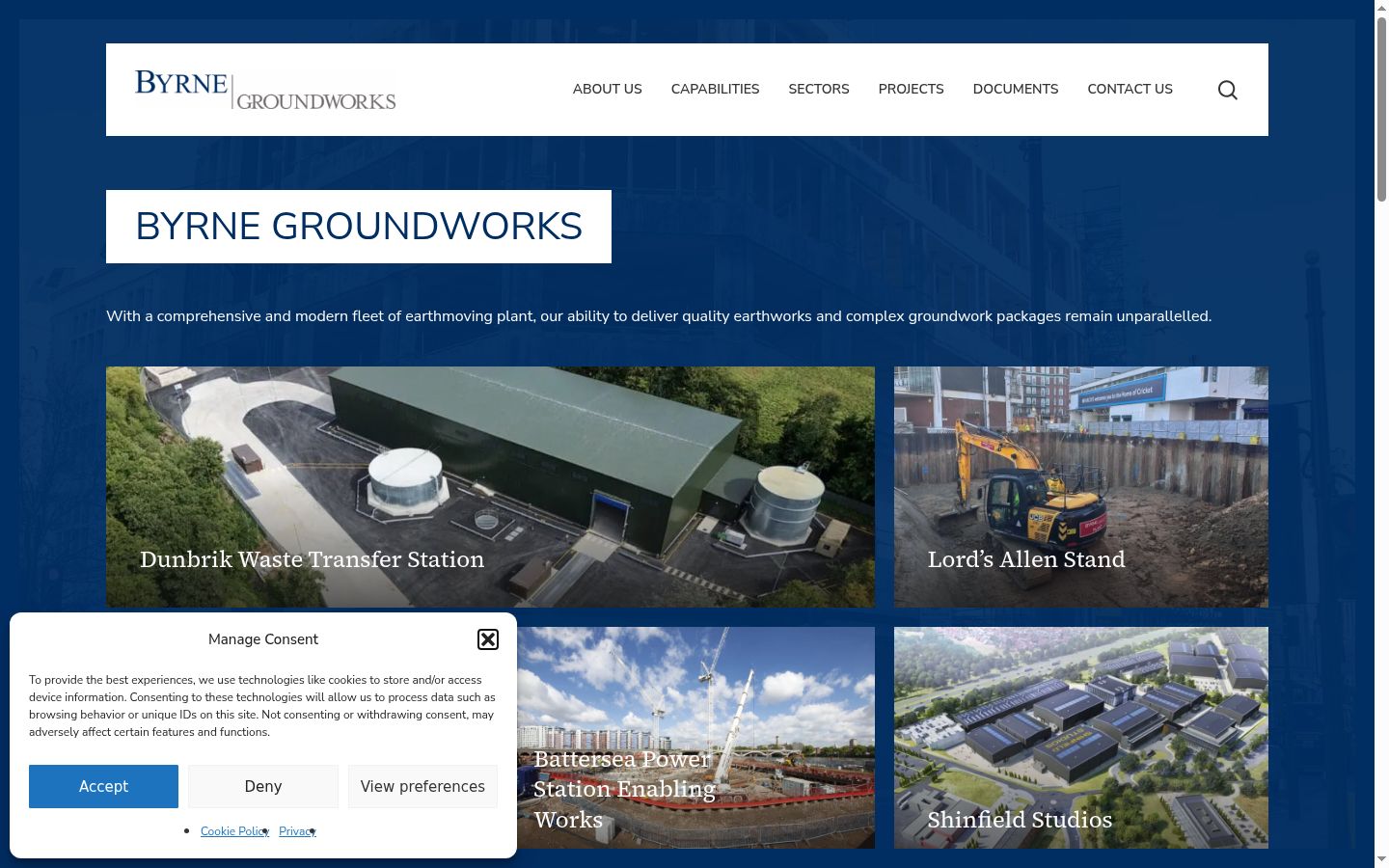1389x868 pixels.
Task: Click the earthmoving plant intro paragraph
Action: (659, 316)
